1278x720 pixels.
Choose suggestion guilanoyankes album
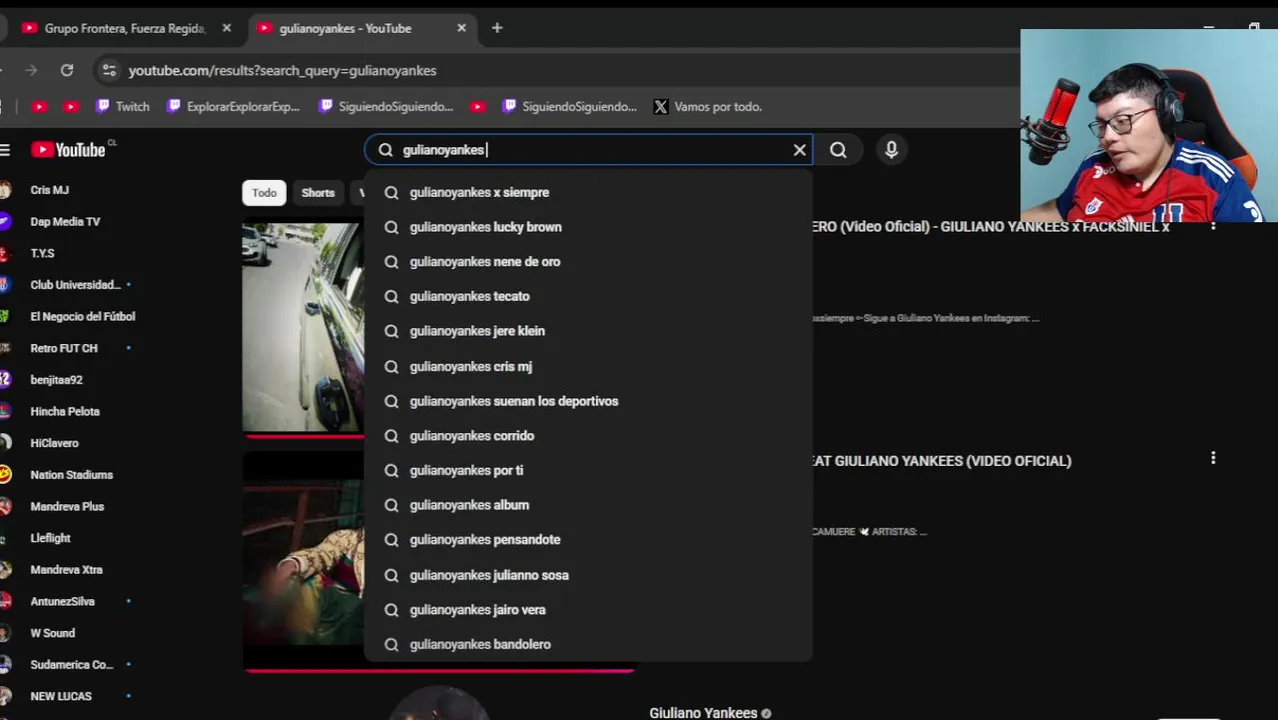[588, 505]
